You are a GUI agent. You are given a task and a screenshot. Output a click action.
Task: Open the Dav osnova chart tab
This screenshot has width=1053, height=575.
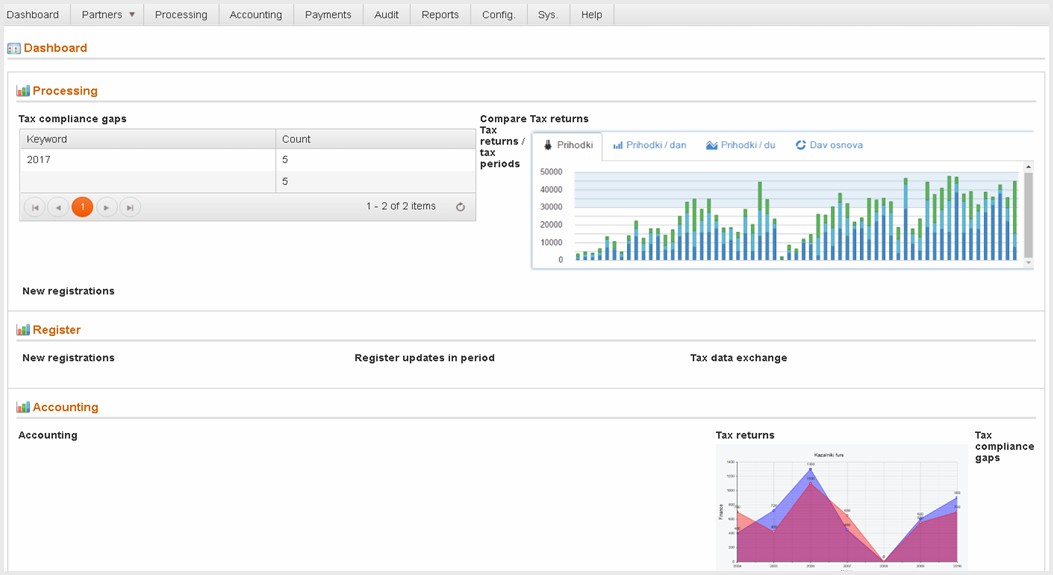point(829,145)
